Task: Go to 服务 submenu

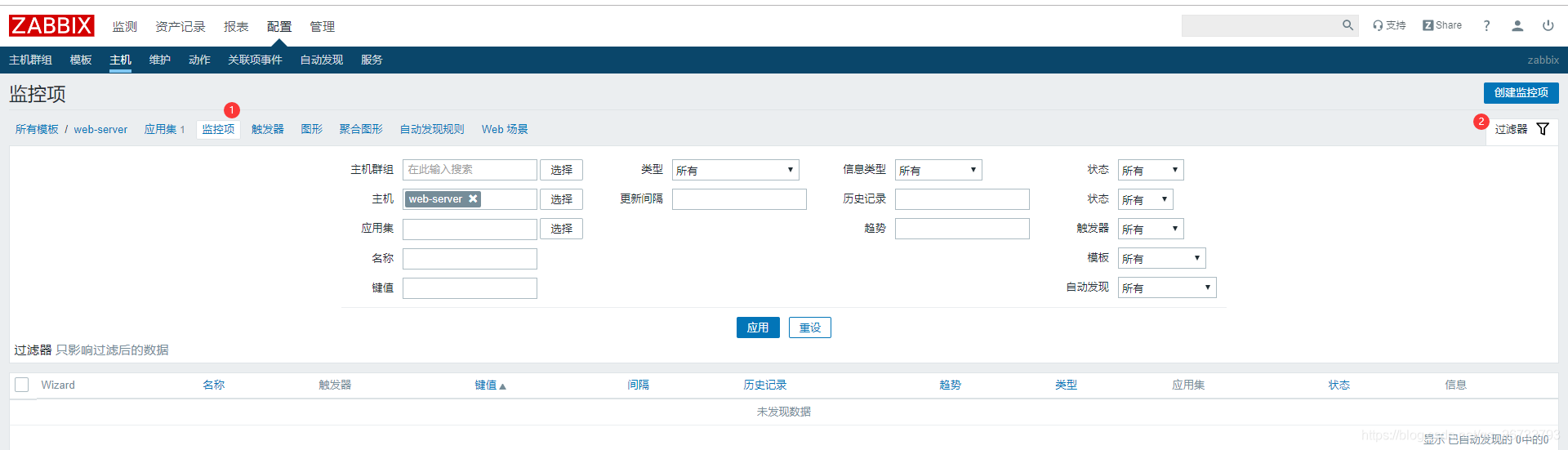Action: point(372,60)
